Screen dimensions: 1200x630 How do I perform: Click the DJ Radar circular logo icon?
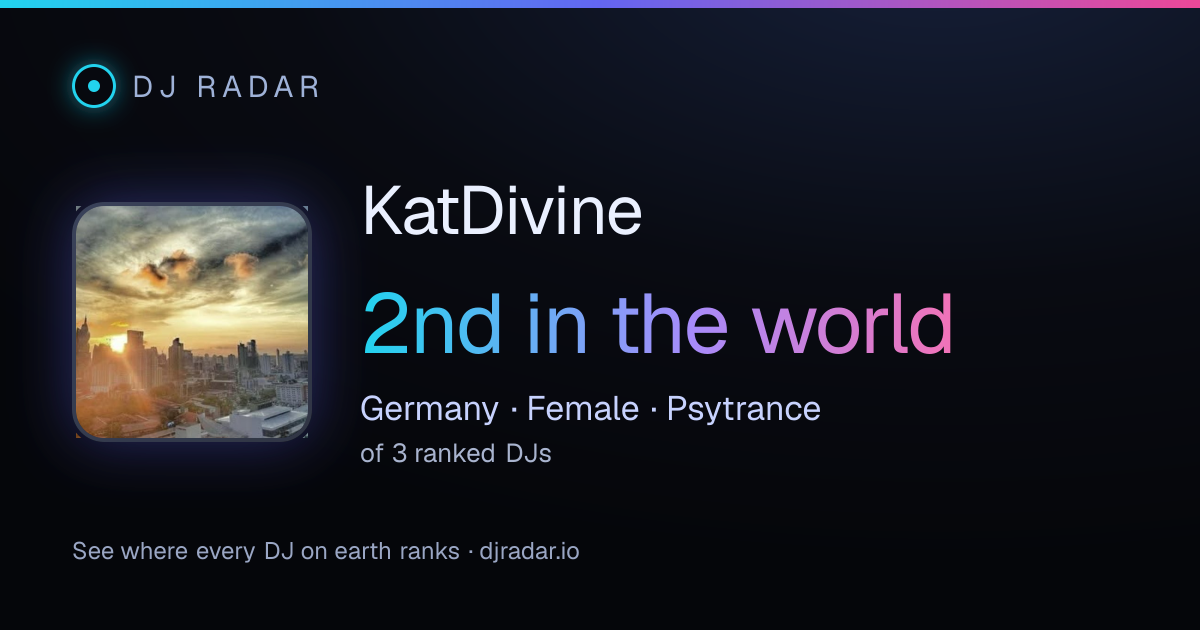(94, 86)
